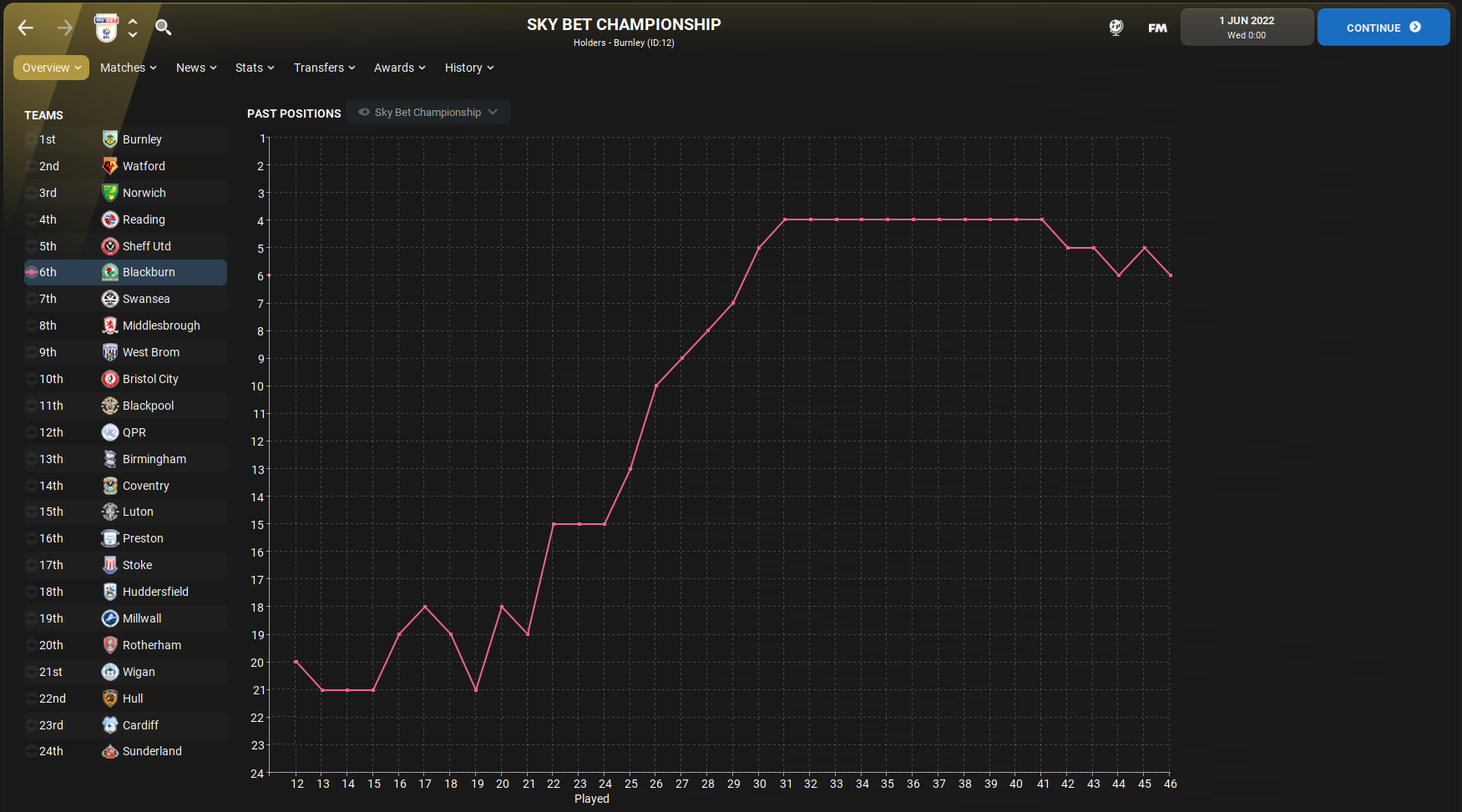
Task: Toggle West Brom's 9th place graph line
Action: (x=31, y=352)
